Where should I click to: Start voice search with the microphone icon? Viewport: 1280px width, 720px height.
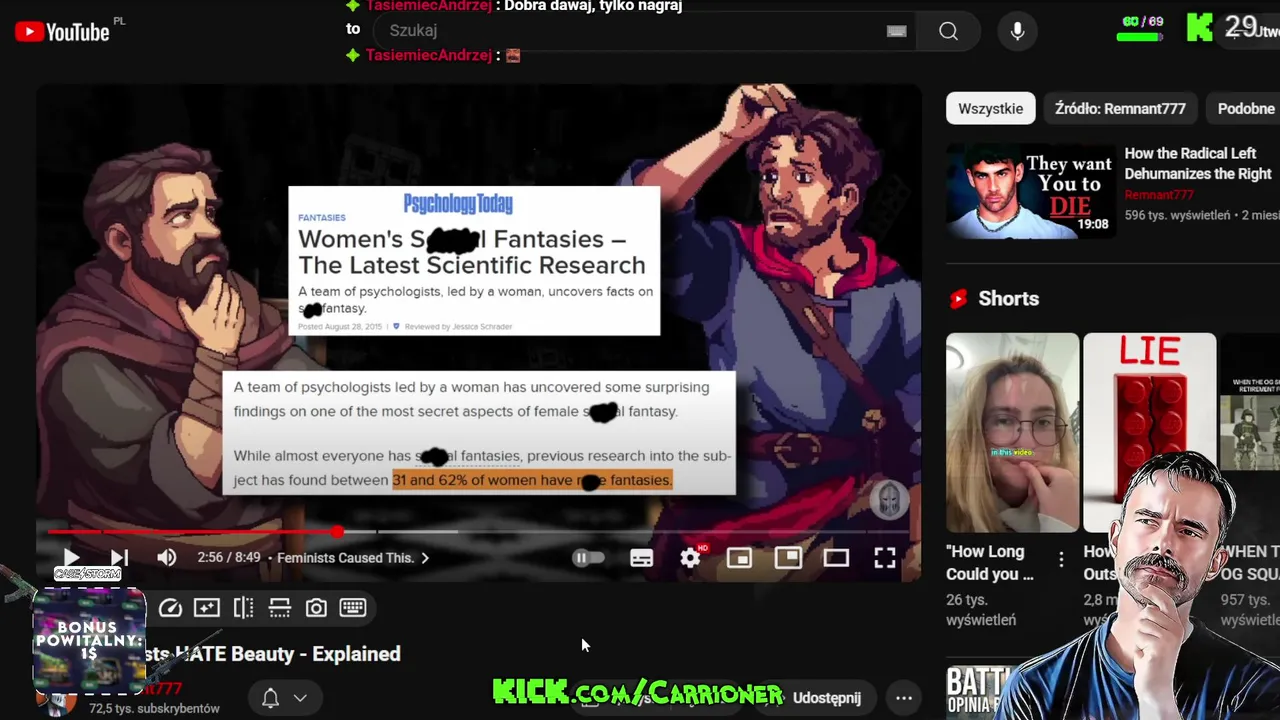(x=1017, y=31)
